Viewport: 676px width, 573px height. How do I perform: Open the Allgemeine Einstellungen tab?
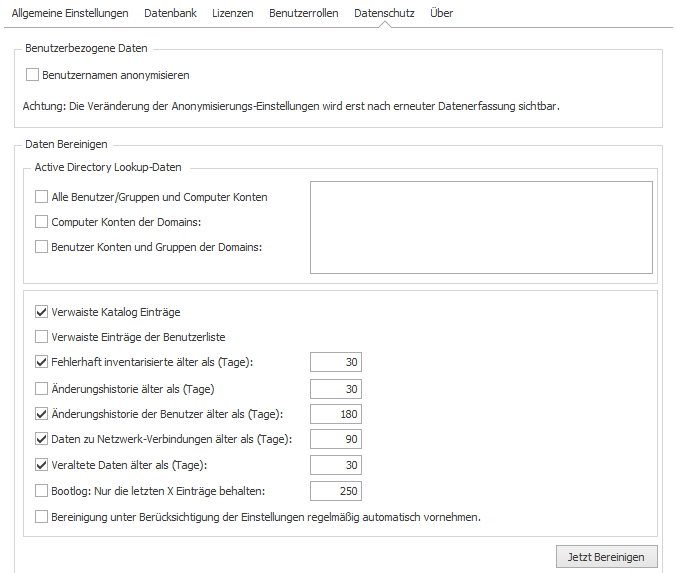click(x=70, y=13)
